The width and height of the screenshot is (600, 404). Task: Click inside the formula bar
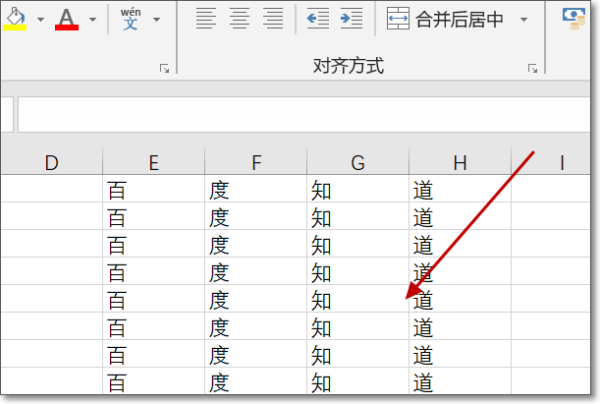(300, 114)
